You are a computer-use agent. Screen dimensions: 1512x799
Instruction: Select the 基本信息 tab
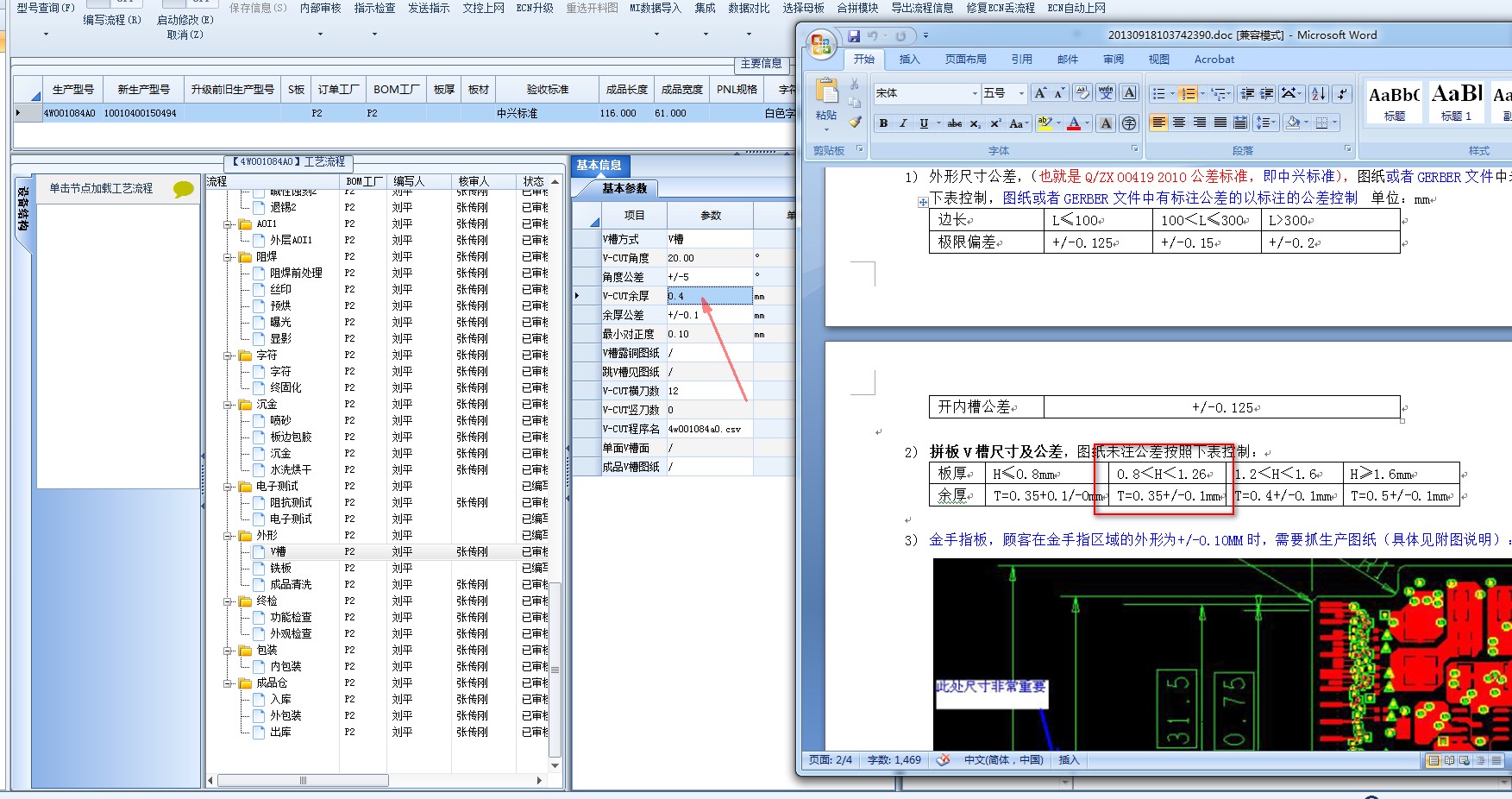pyautogui.click(x=599, y=166)
